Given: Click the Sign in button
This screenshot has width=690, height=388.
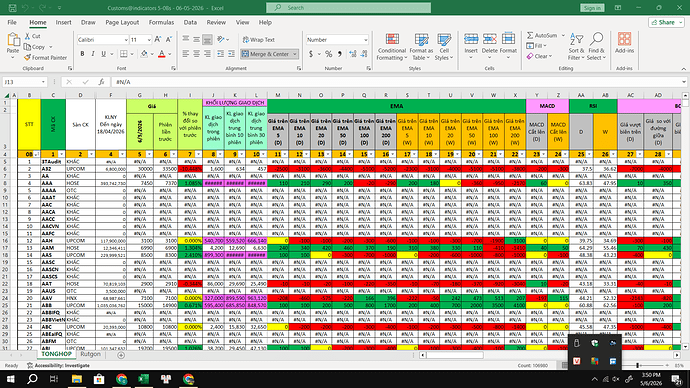Looking at the screenshot, I should 592,8.
